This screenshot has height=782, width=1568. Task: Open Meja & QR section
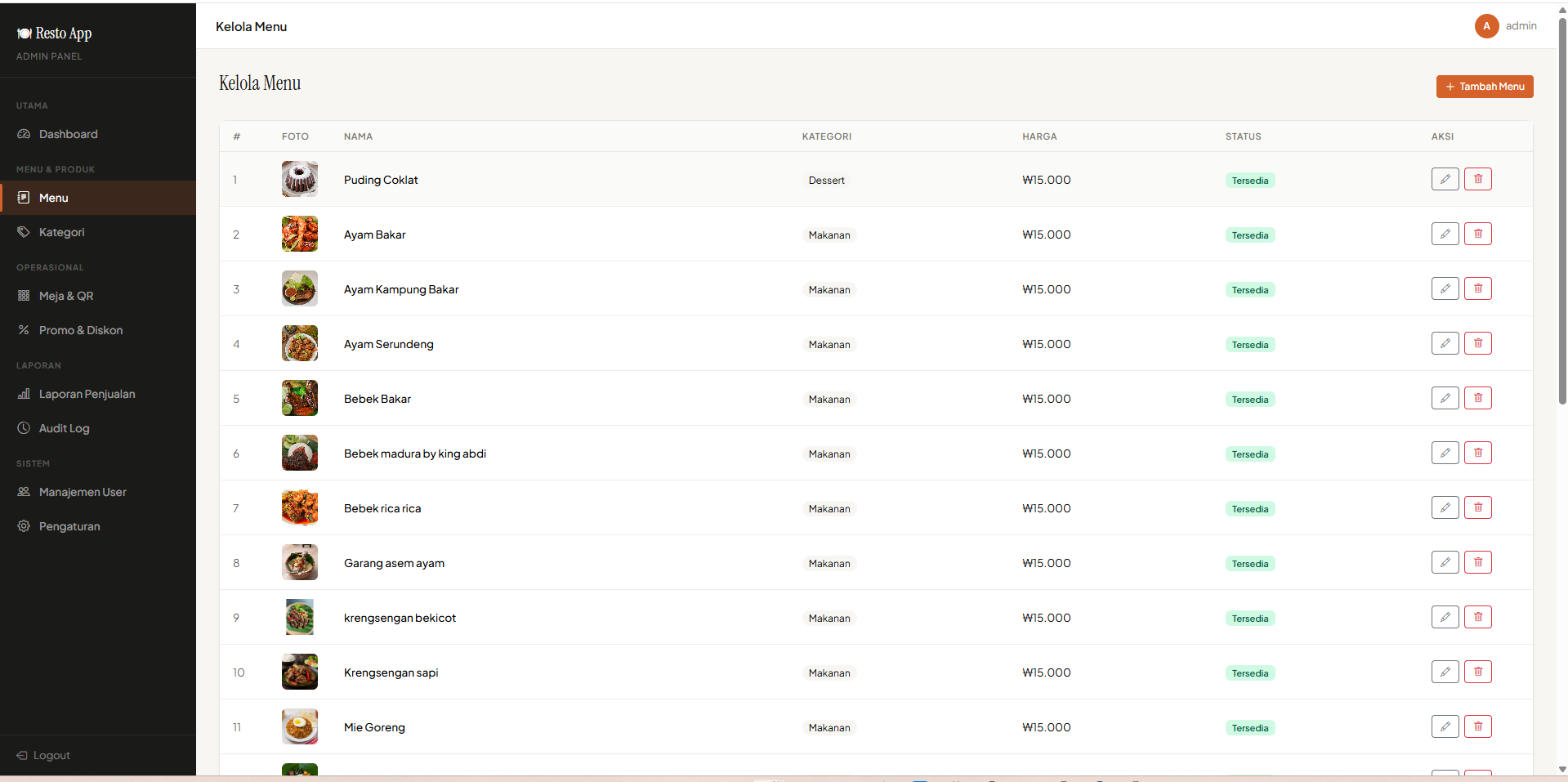click(98, 296)
